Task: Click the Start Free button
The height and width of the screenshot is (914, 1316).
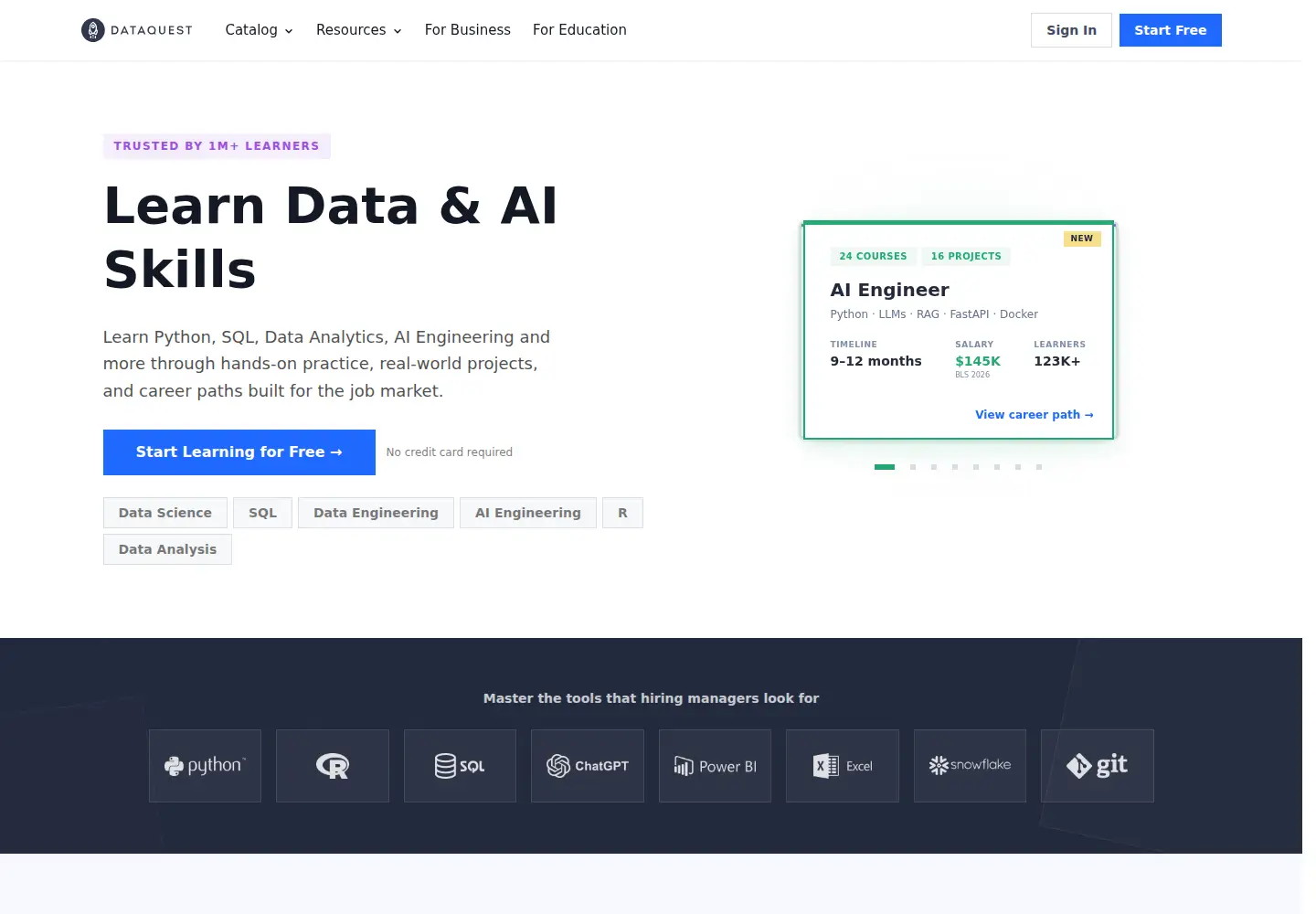Action: pyautogui.click(x=1171, y=30)
